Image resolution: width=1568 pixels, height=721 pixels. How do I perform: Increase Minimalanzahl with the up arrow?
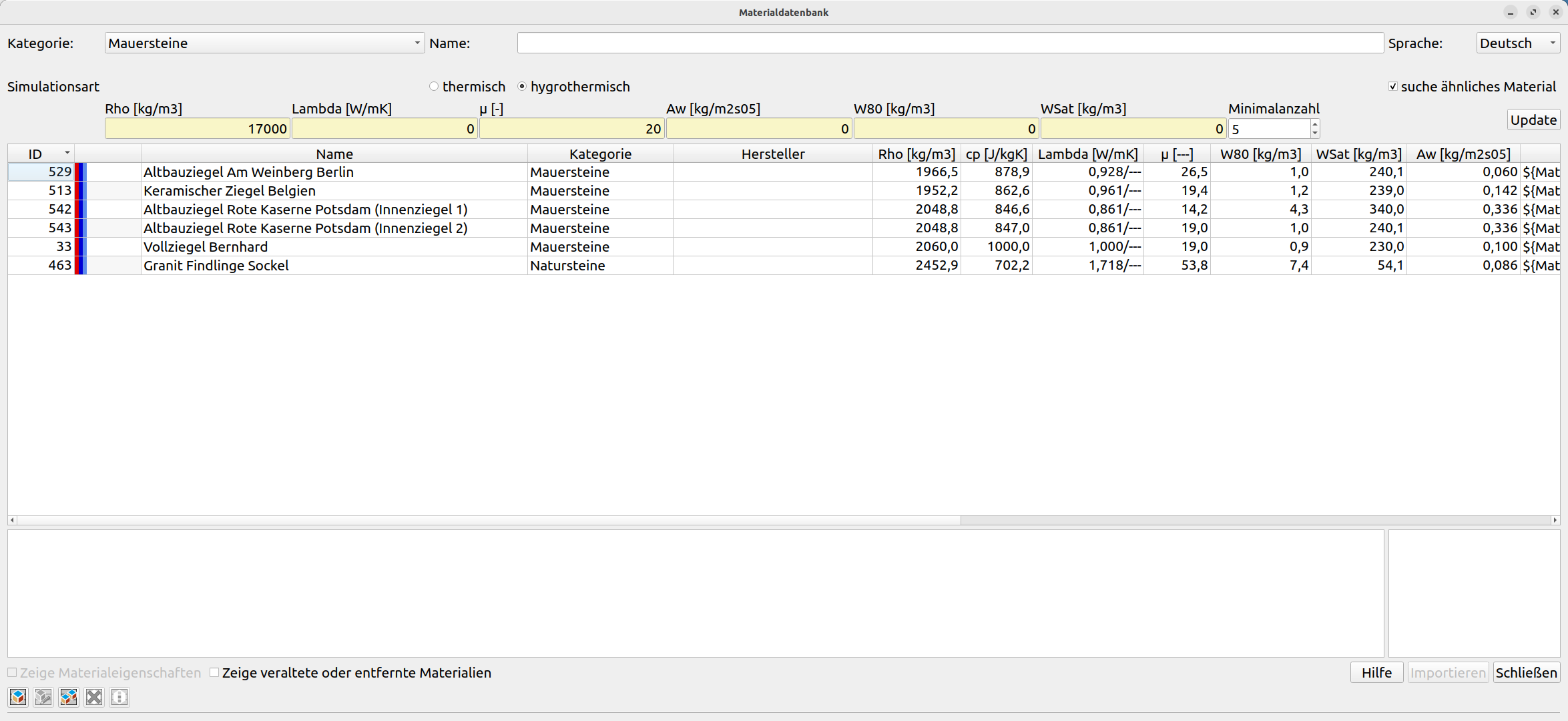tap(1314, 124)
